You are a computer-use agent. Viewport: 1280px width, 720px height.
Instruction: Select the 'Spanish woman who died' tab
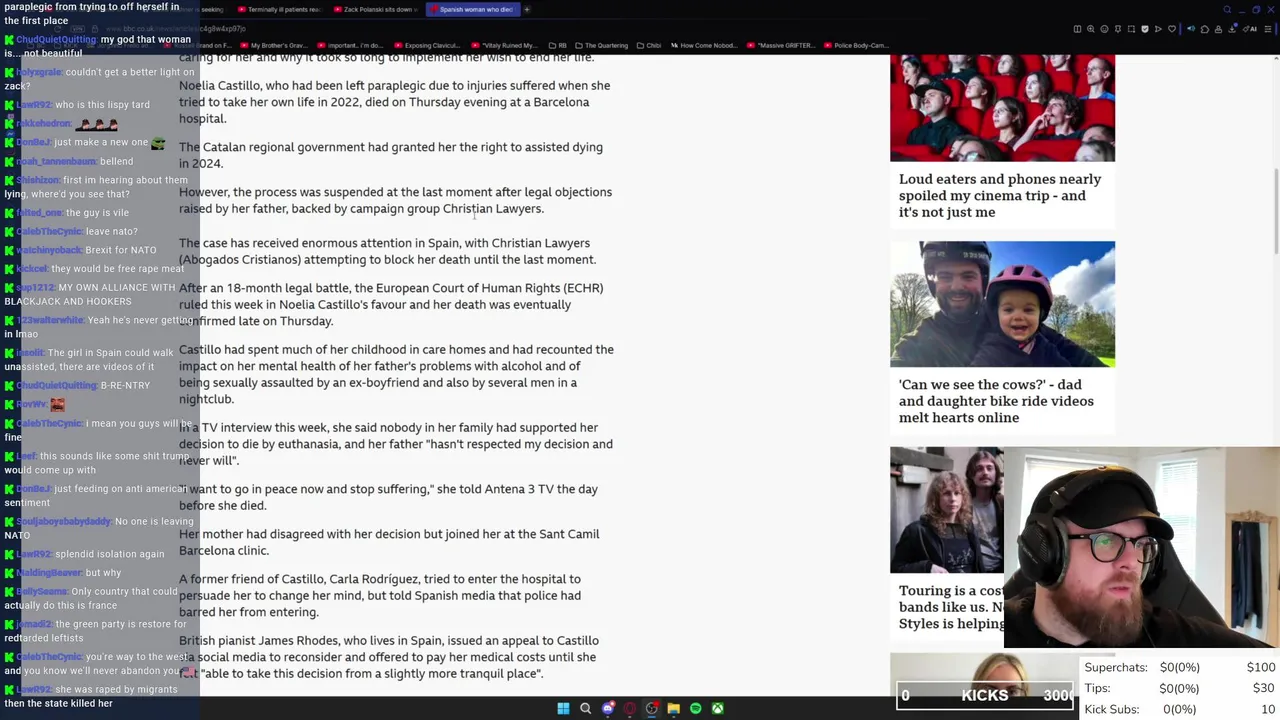pos(471,9)
